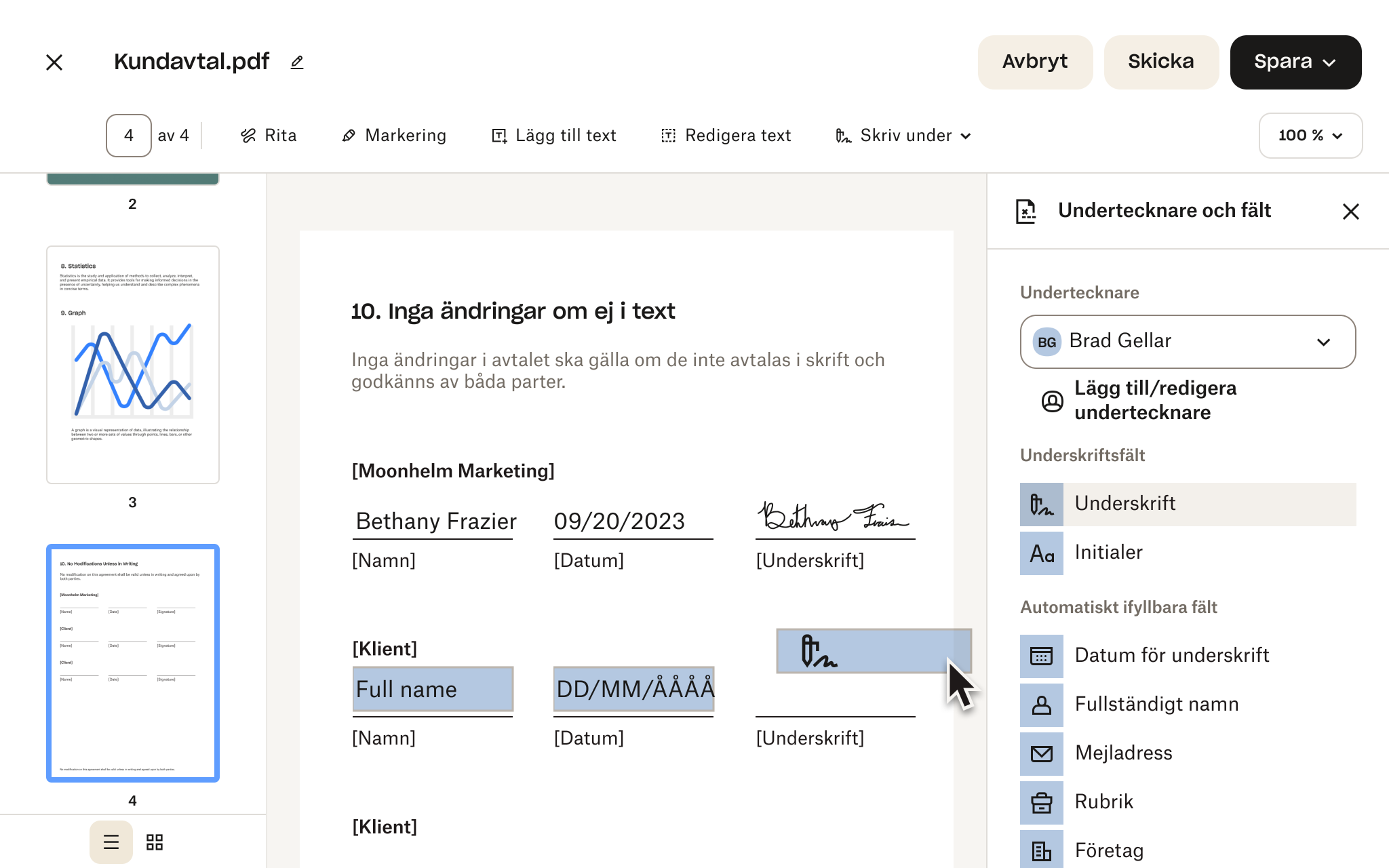Select the 100% zoom dropdown
Viewport: 1389px width, 868px height.
click(1311, 135)
